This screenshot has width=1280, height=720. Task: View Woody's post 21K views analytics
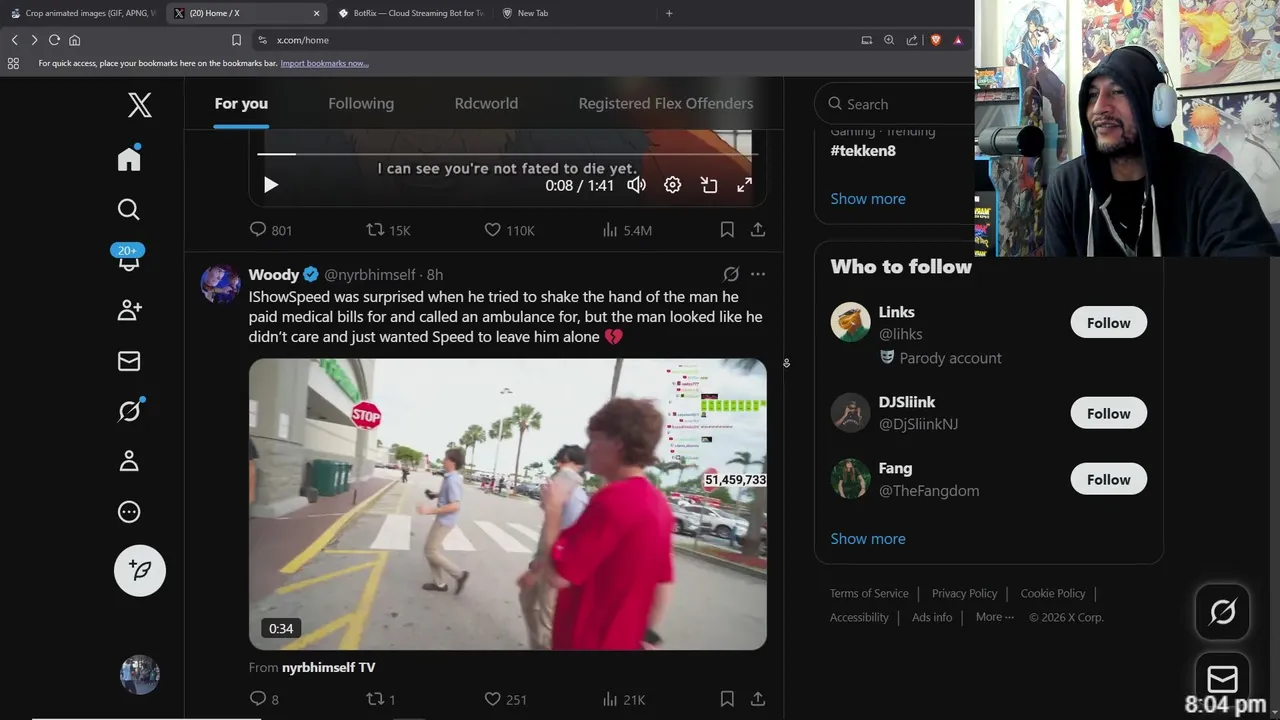click(x=623, y=699)
